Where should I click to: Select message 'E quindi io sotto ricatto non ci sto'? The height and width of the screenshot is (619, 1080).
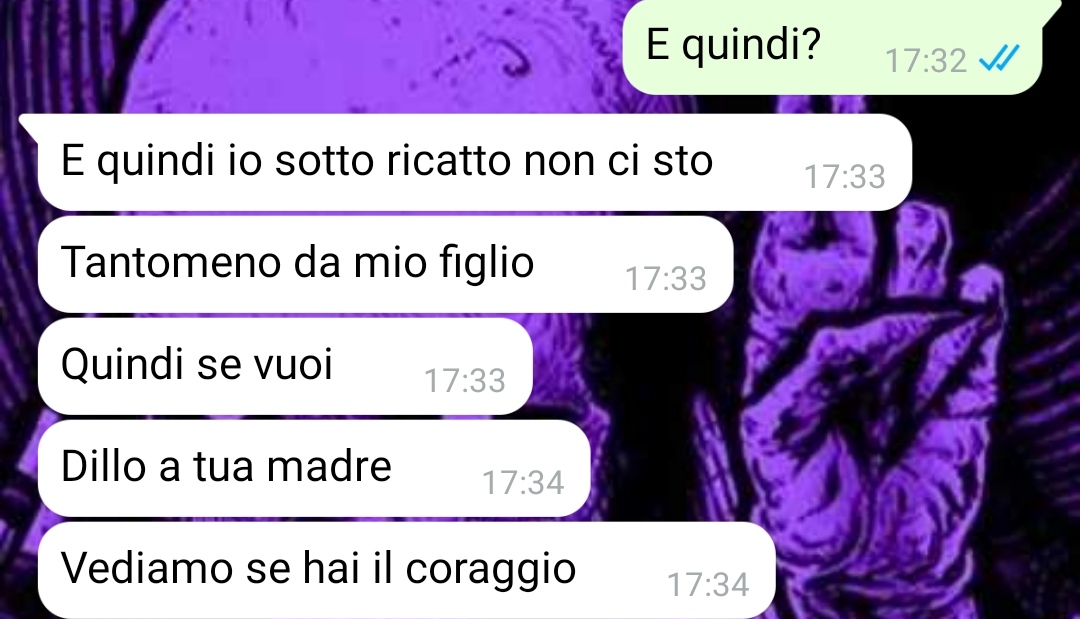click(475, 162)
